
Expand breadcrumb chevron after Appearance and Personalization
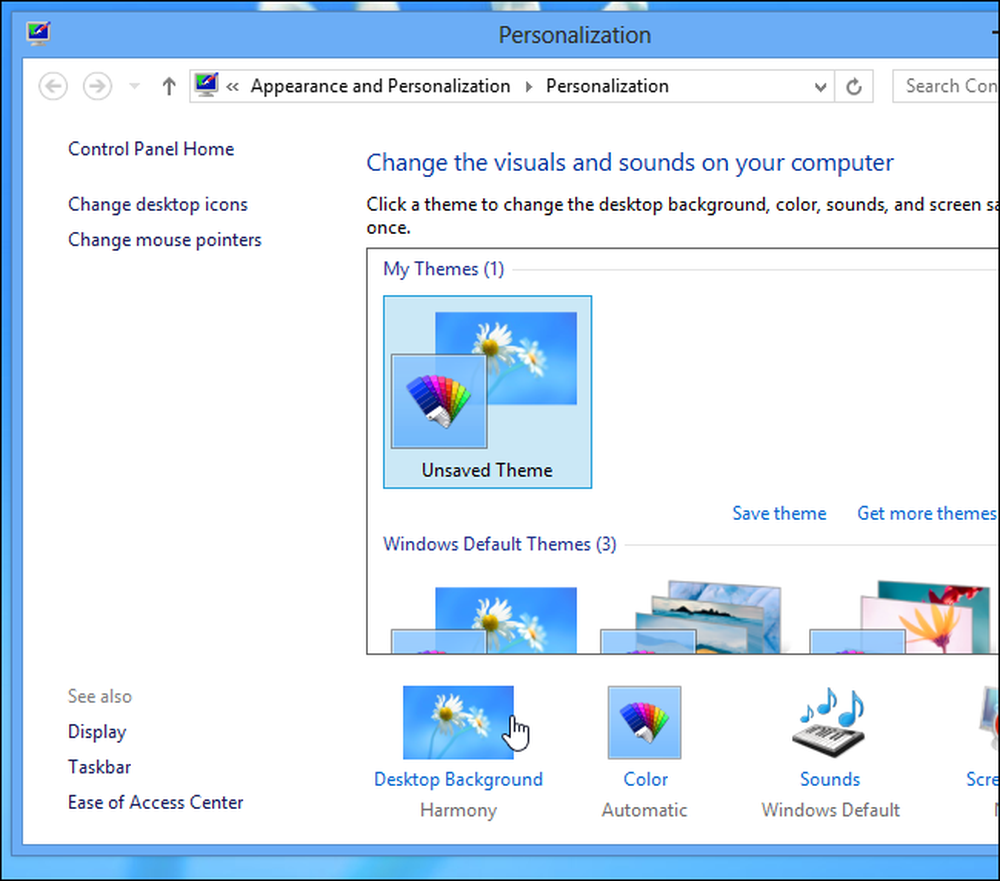(529, 87)
